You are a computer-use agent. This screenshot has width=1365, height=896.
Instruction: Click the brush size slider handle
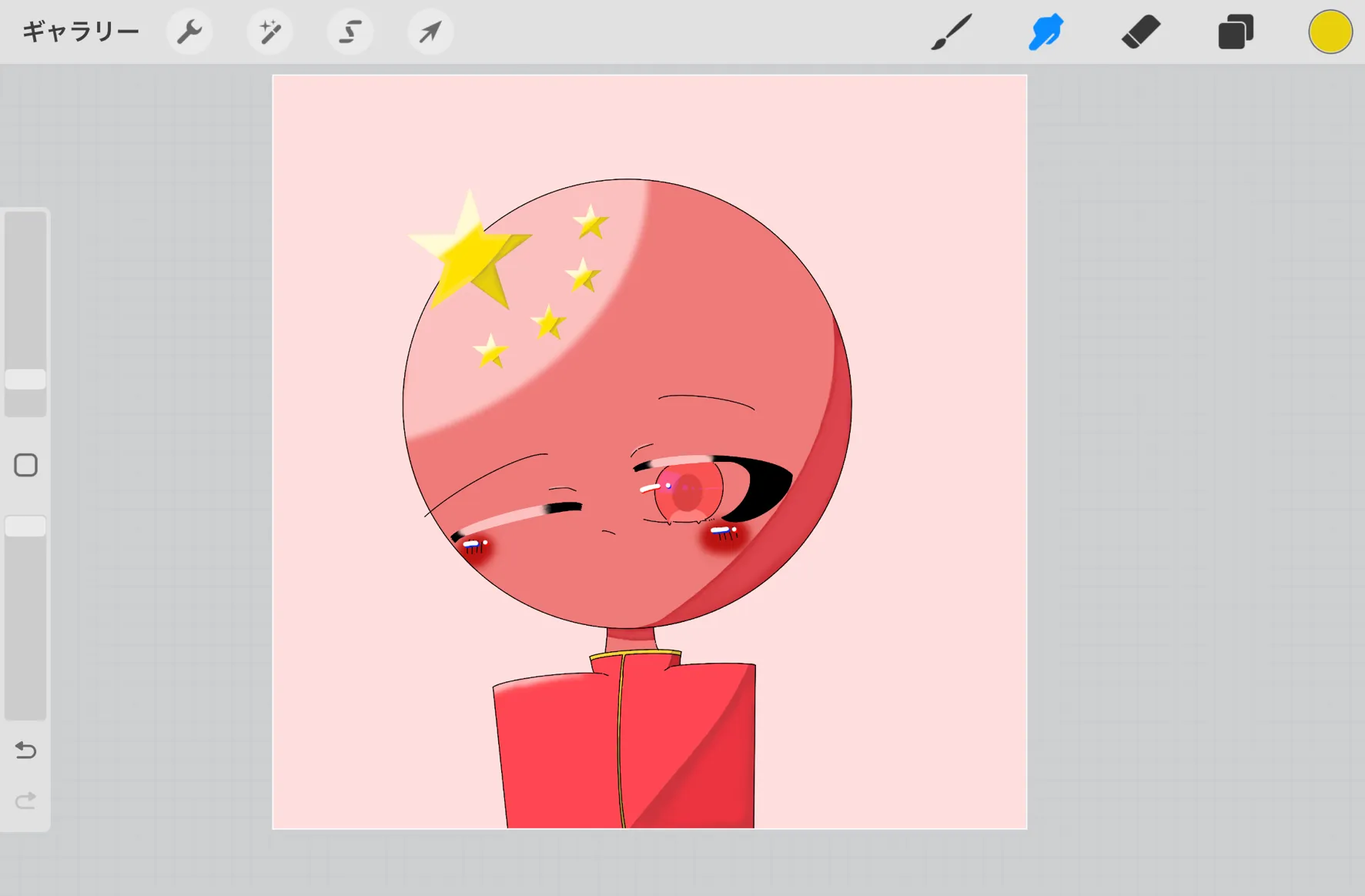[x=25, y=379]
